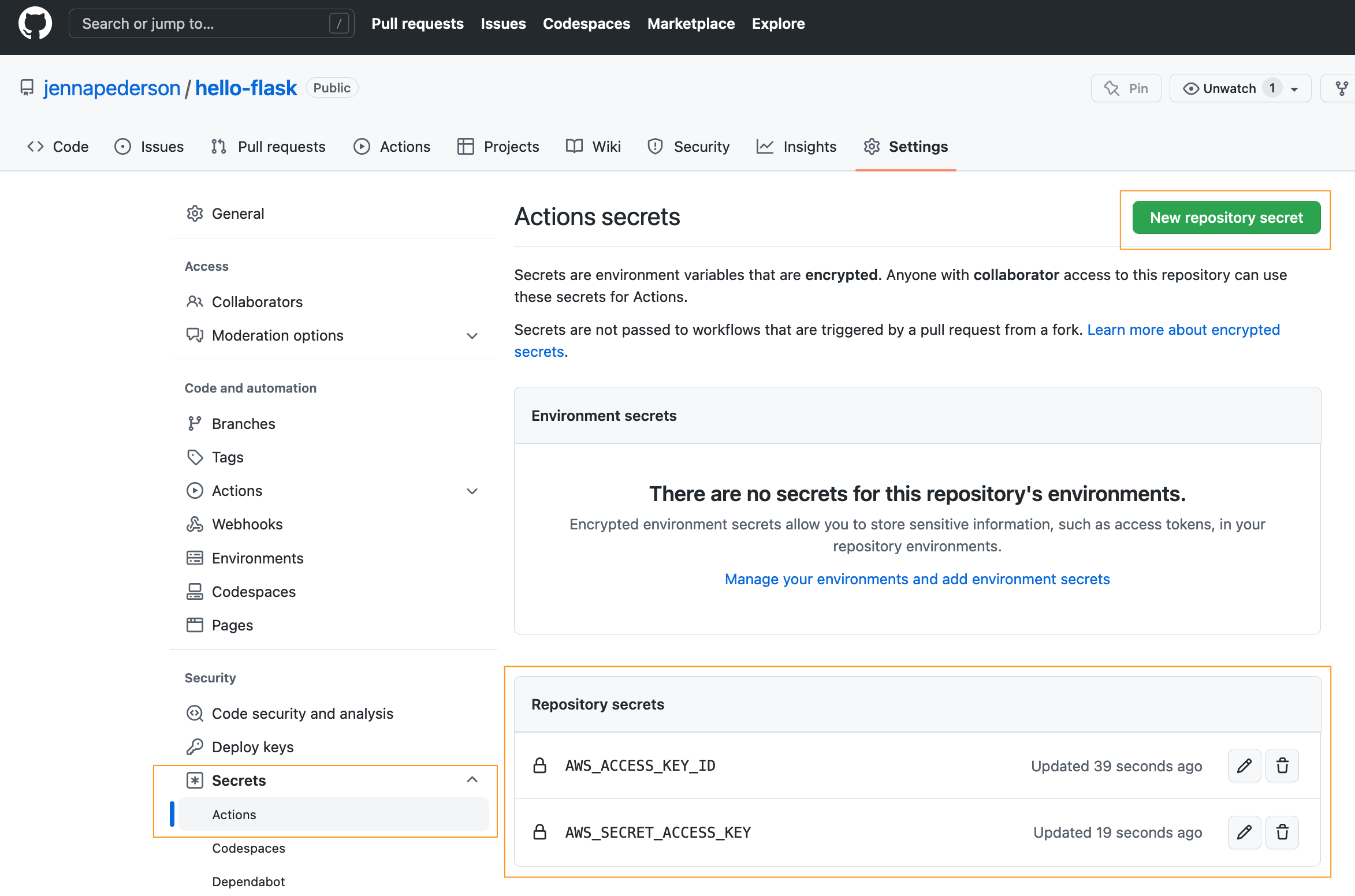Click the slash shortcut icon in search
Viewport: 1355px width, 896px height.
pos(339,24)
